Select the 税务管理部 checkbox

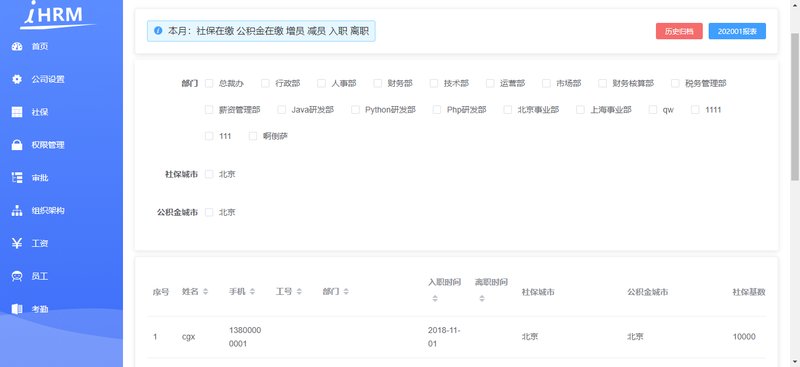[675, 83]
